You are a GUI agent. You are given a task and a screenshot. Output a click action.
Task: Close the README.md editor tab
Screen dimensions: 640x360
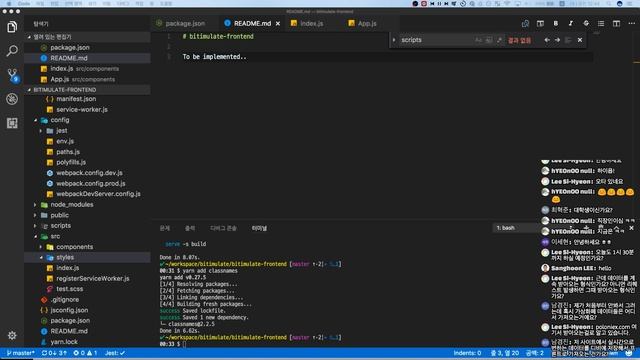(278, 24)
